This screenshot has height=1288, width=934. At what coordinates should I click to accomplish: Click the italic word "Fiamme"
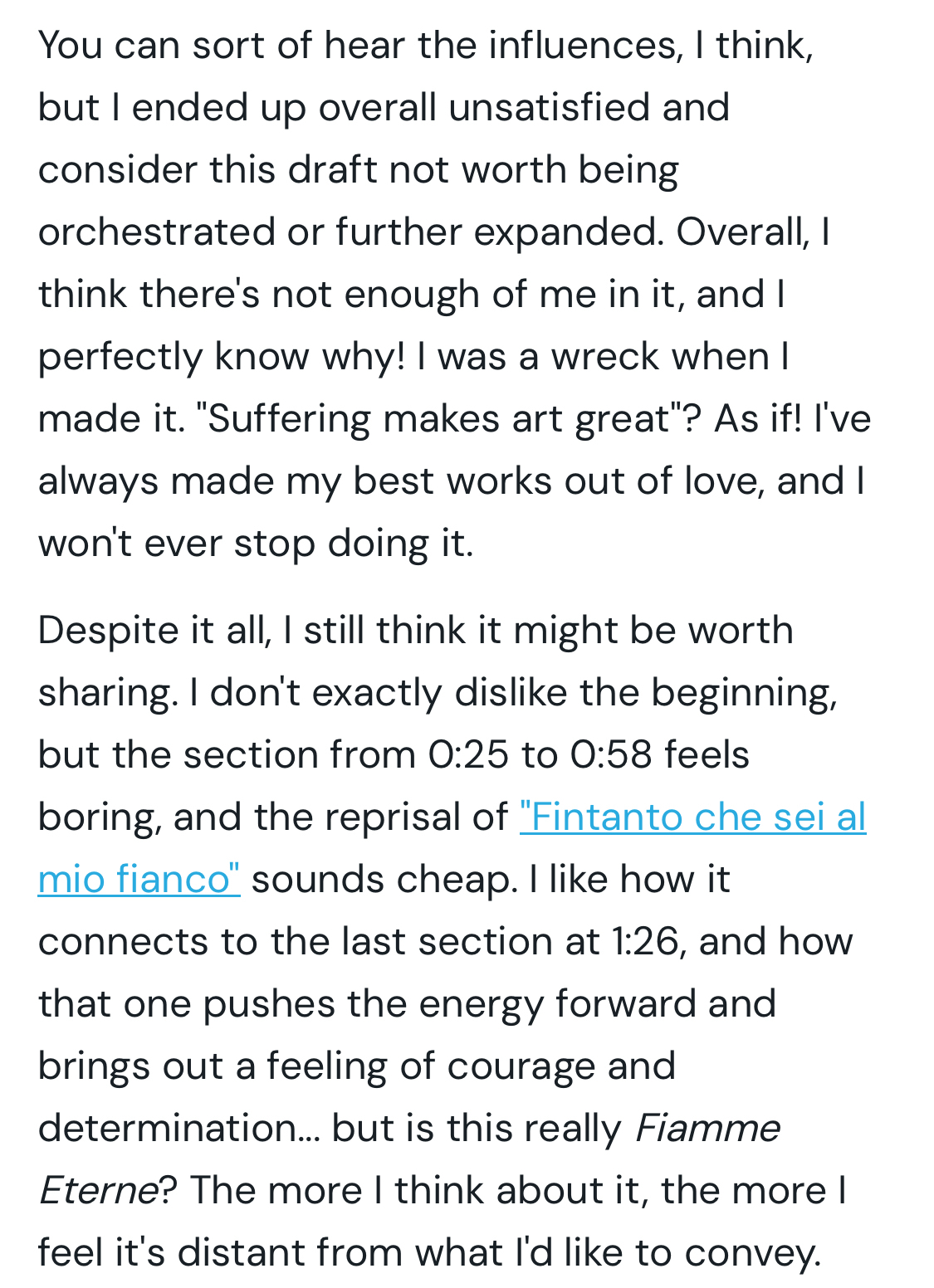click(x=707, y=1129)
